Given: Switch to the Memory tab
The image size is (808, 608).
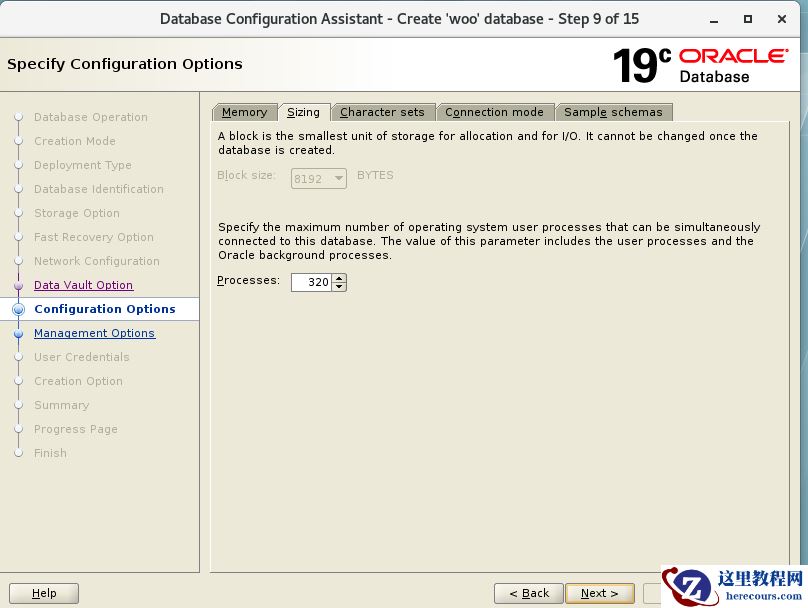Looking at the screenshot, I should point(244,112).
